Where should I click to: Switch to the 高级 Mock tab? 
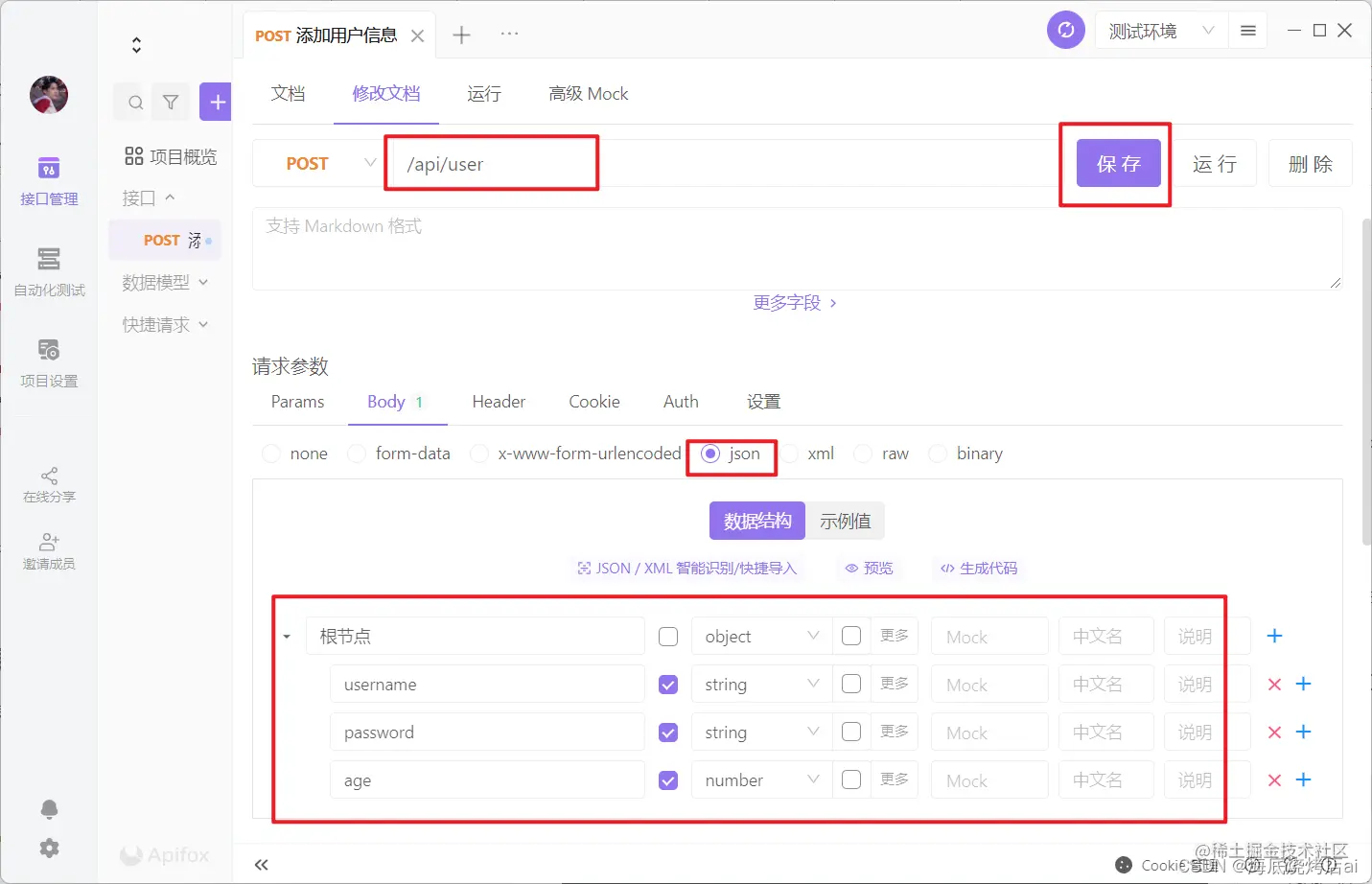(588, 93)
